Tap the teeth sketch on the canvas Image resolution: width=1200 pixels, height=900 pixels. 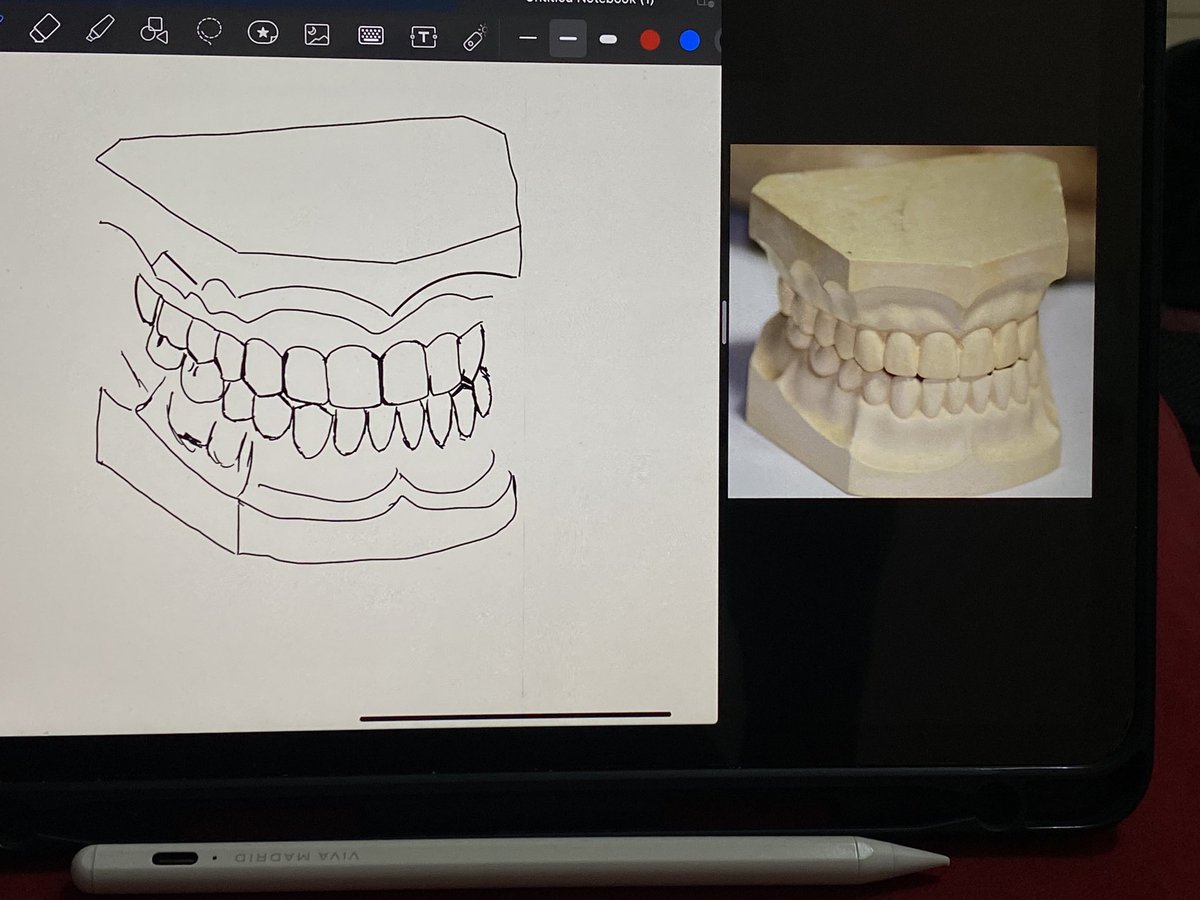point(310,338)
